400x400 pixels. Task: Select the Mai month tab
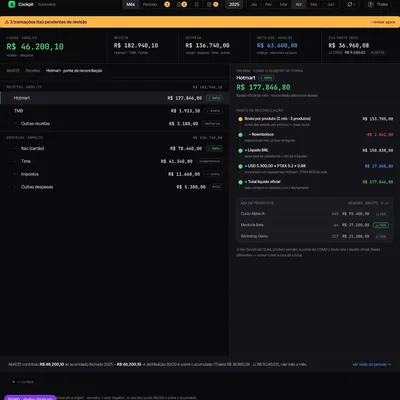314,4
